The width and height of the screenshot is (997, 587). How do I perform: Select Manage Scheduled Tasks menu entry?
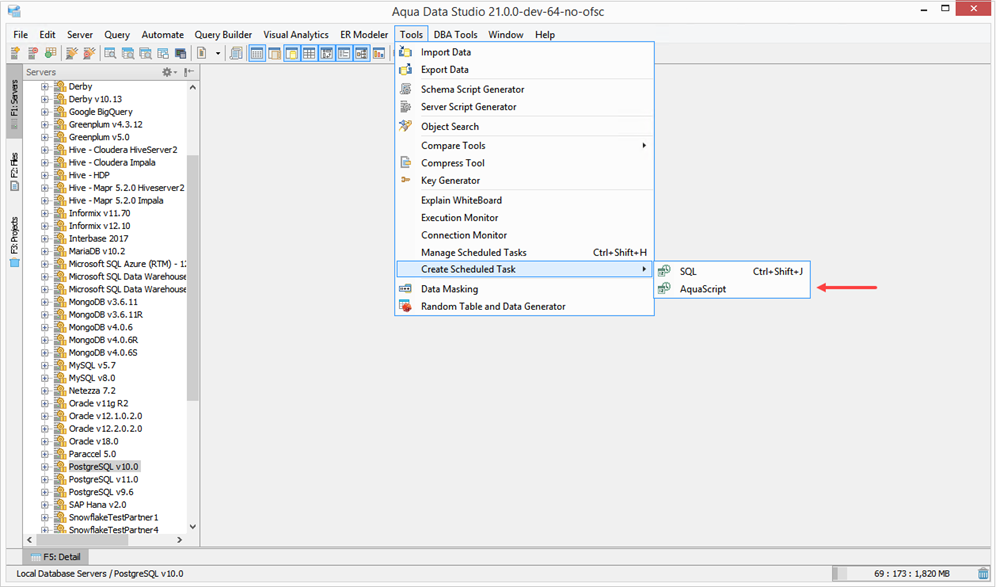click(525, 252)
